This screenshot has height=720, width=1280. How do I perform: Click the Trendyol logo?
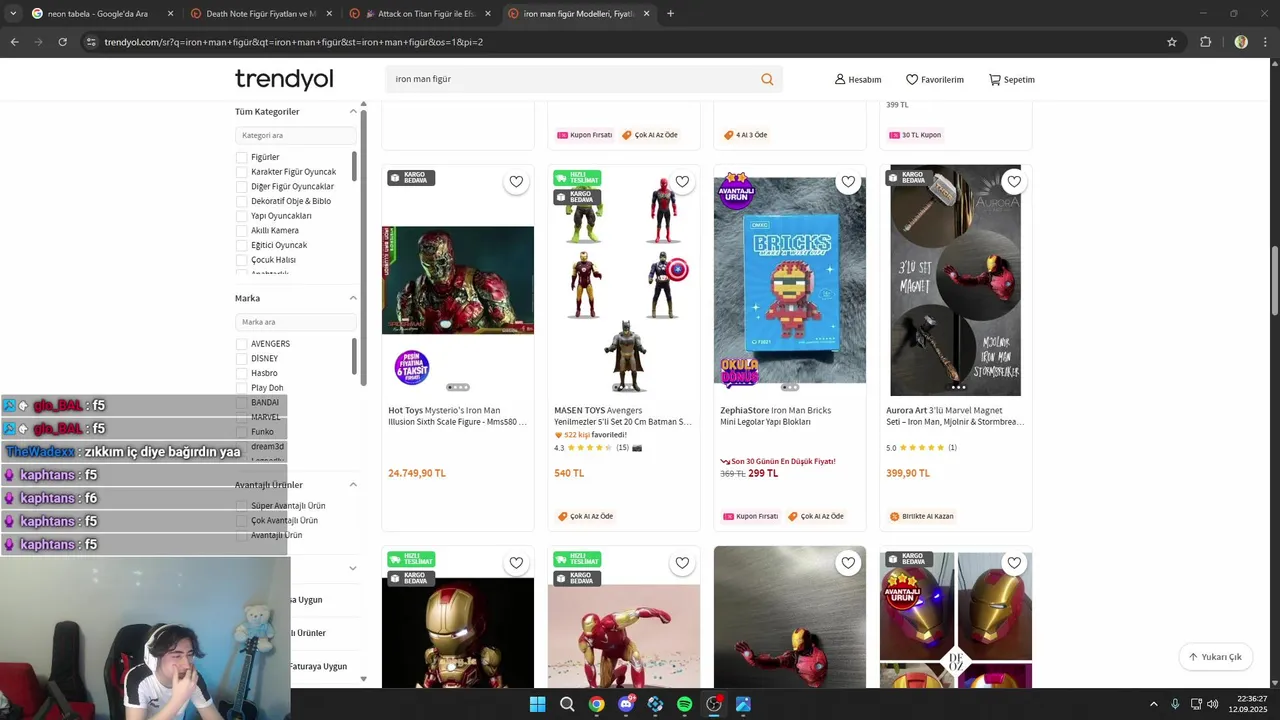click(x=284, y=79)
